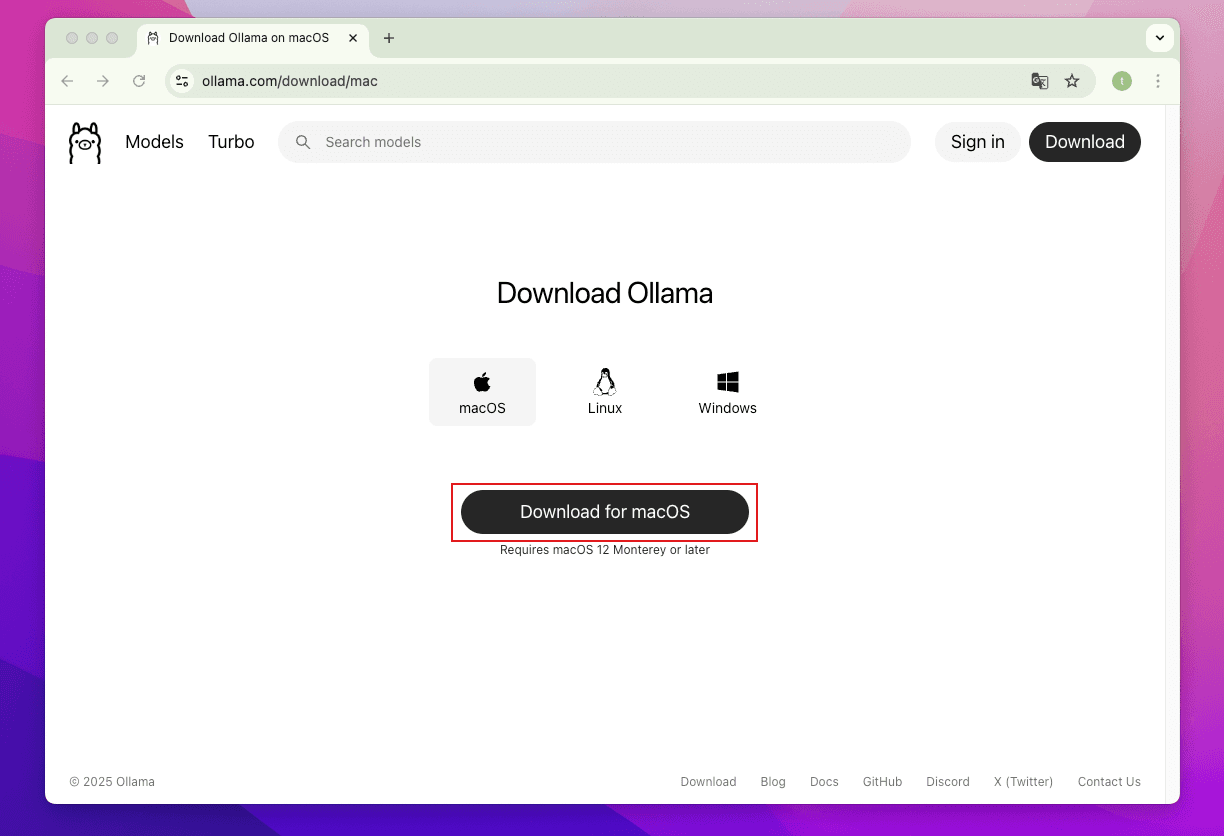Switch download platform to Linux

604,392
